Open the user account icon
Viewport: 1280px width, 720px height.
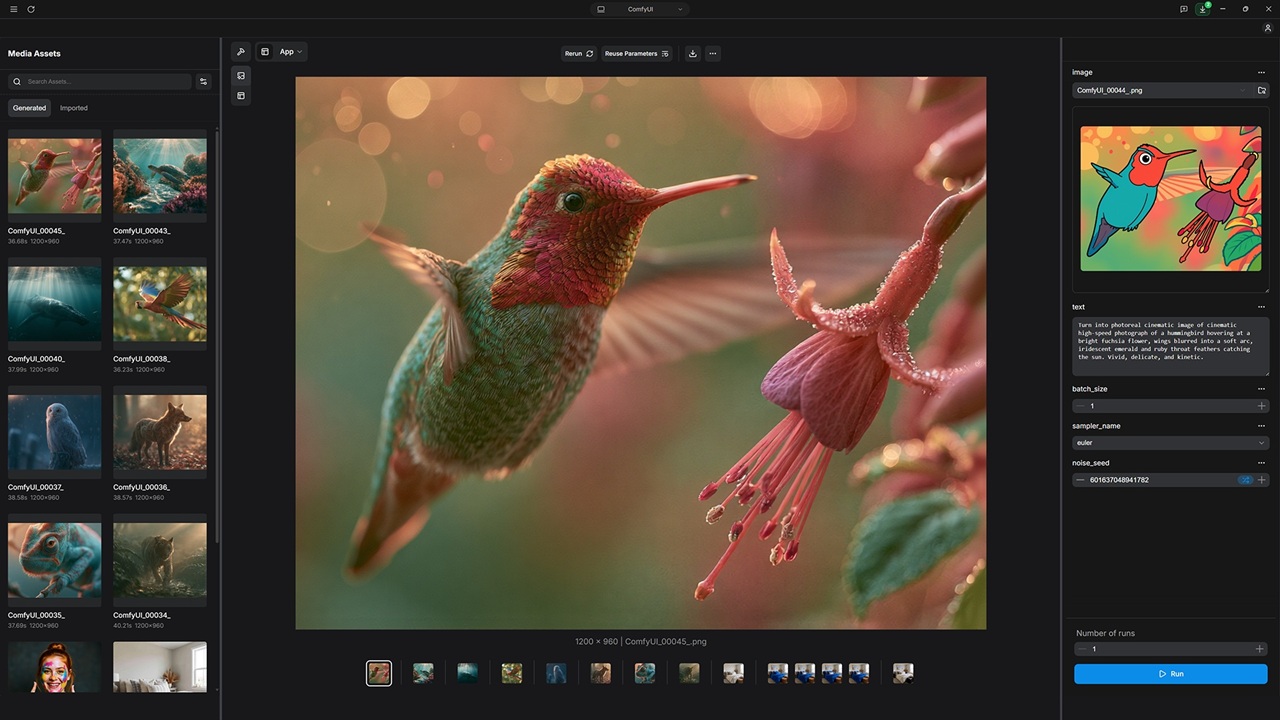point(1268,28)
